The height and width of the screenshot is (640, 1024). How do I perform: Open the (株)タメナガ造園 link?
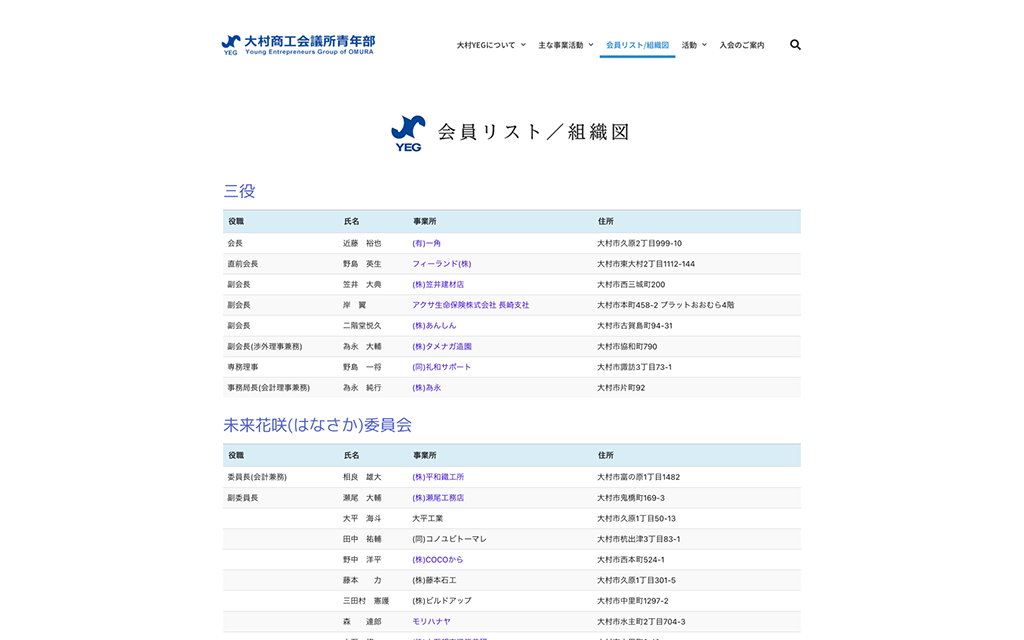(x=441, y=347)
